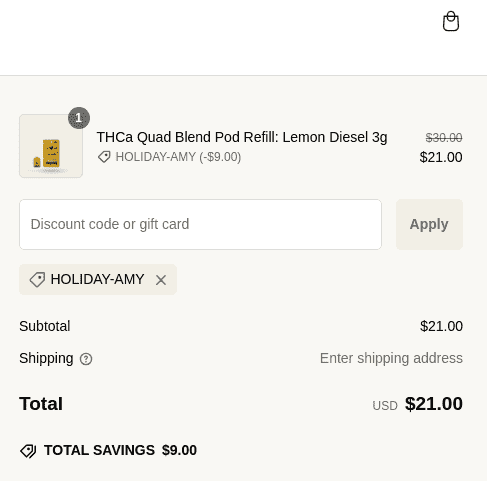Viewport: 487px width, 481px height.
Task: Click the HOLIDAY-AMY (-$9.00) line discount text
Action: (x=178, y=157)
